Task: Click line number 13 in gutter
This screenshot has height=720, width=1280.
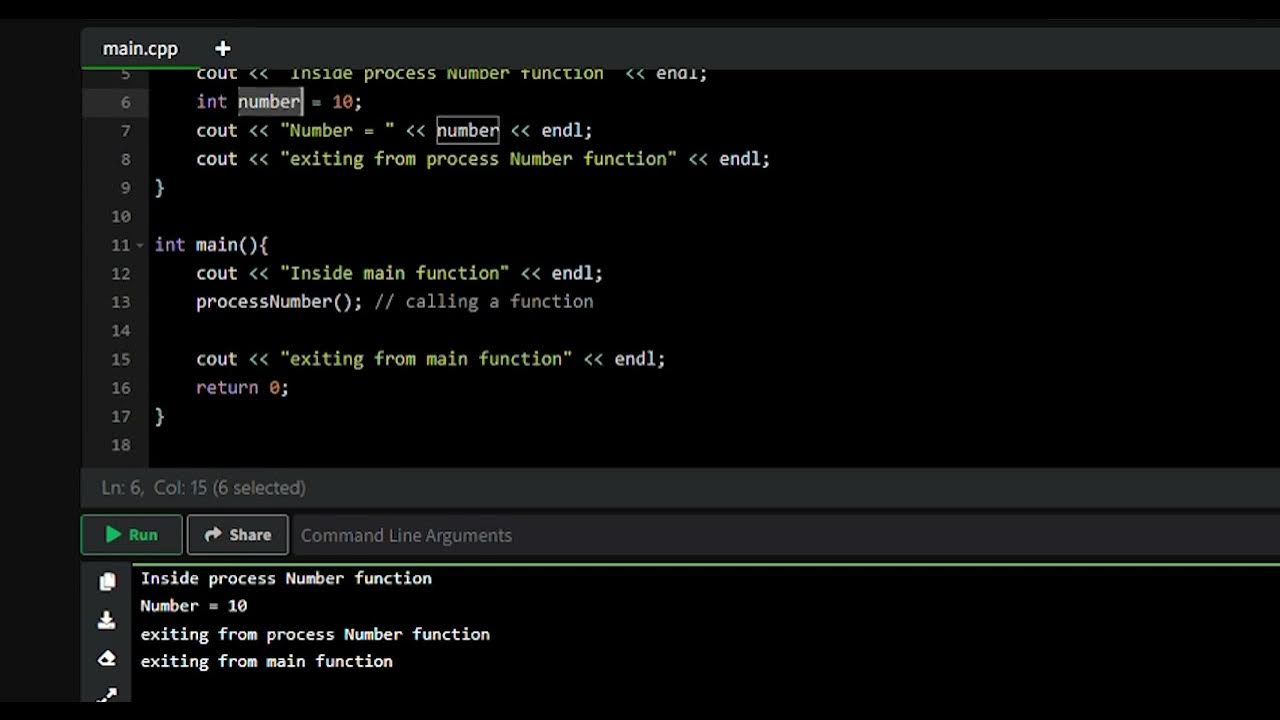Action: (x=121, y=302)
